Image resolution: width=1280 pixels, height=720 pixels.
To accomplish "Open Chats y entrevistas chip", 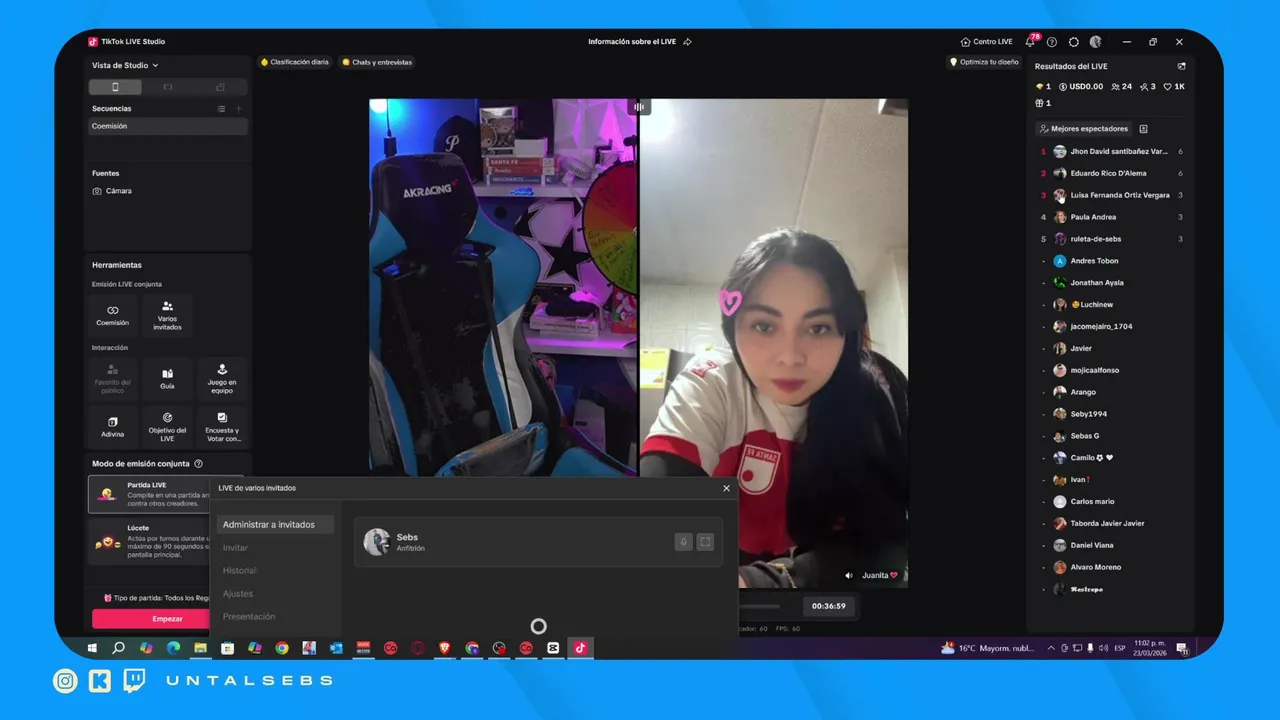I will click(x=377, y=62).
